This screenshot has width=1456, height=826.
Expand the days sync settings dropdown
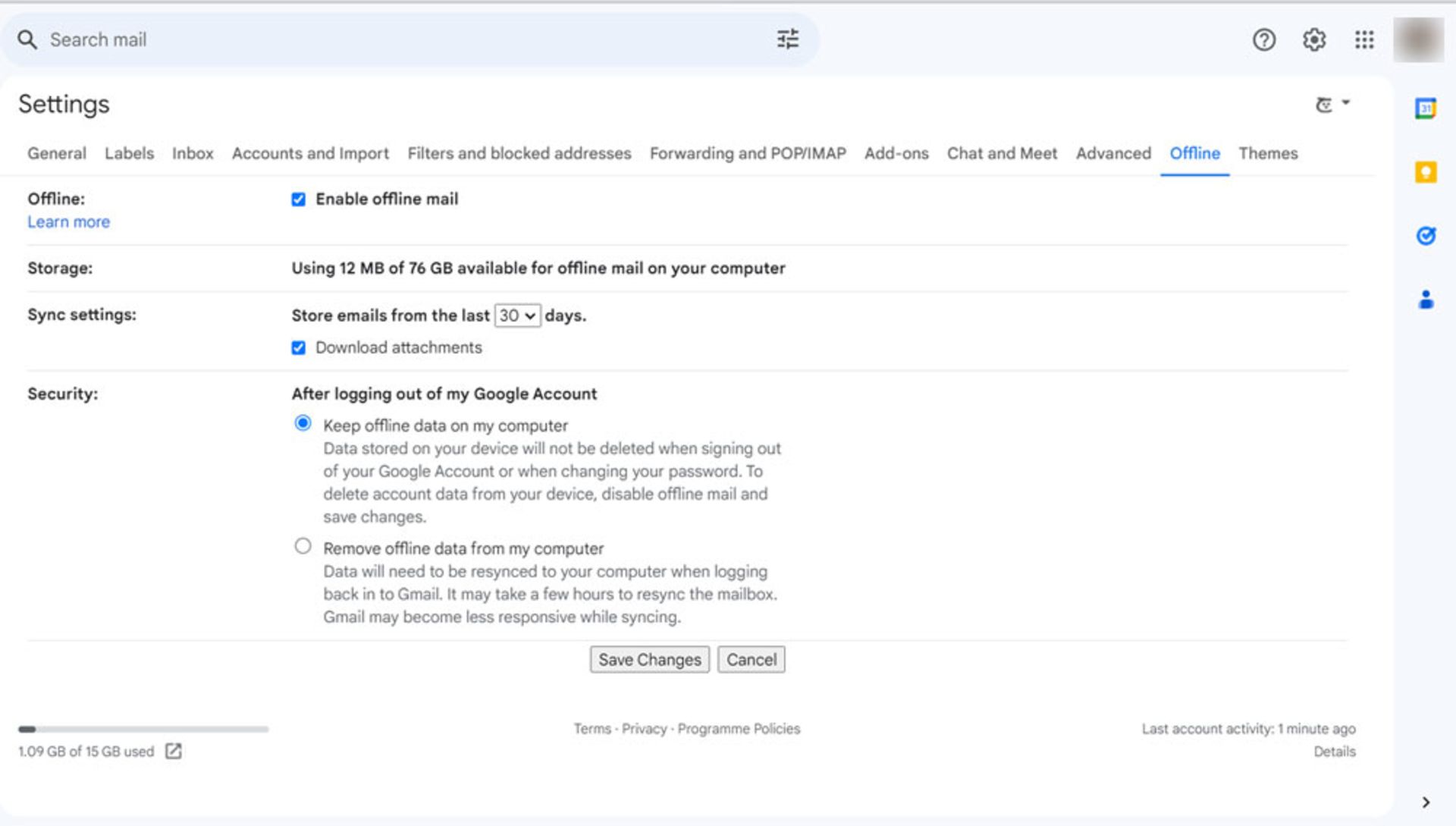[x=516, y=315]
